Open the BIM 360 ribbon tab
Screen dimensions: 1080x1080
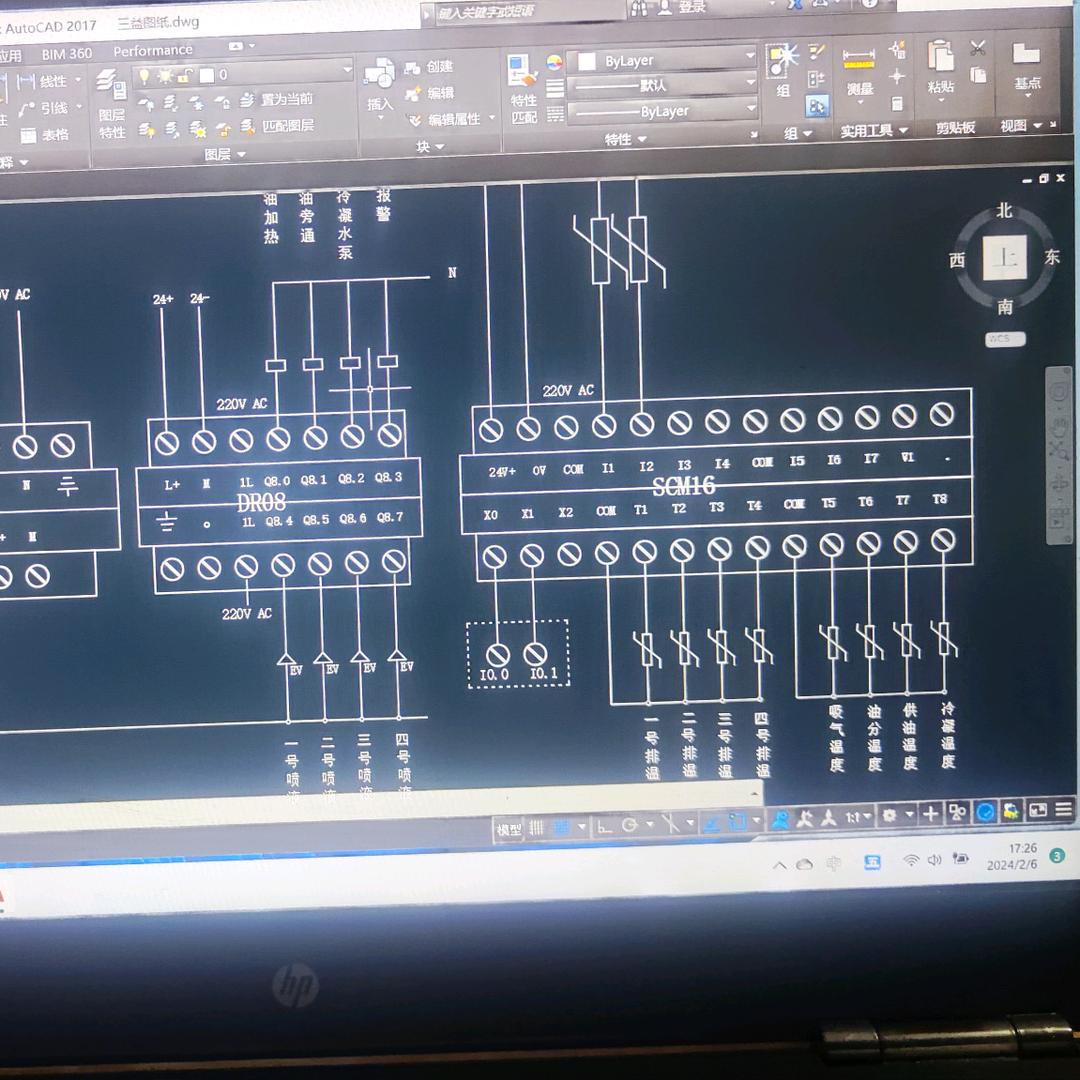pyautogui.click(x=66, y=54)
